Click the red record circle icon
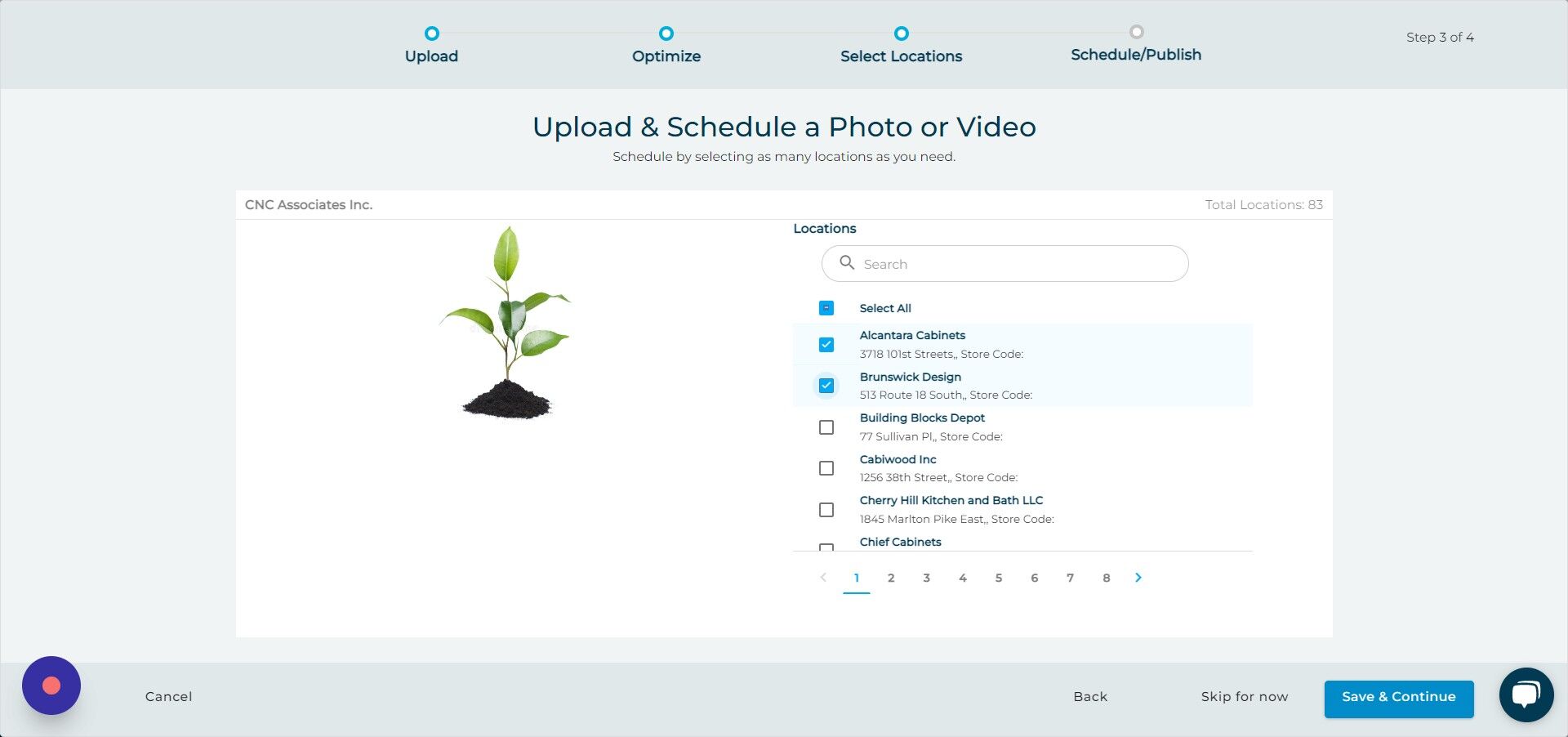Image resolution: width=1568 pixels, height=737 pixels. tap(51, 686)
